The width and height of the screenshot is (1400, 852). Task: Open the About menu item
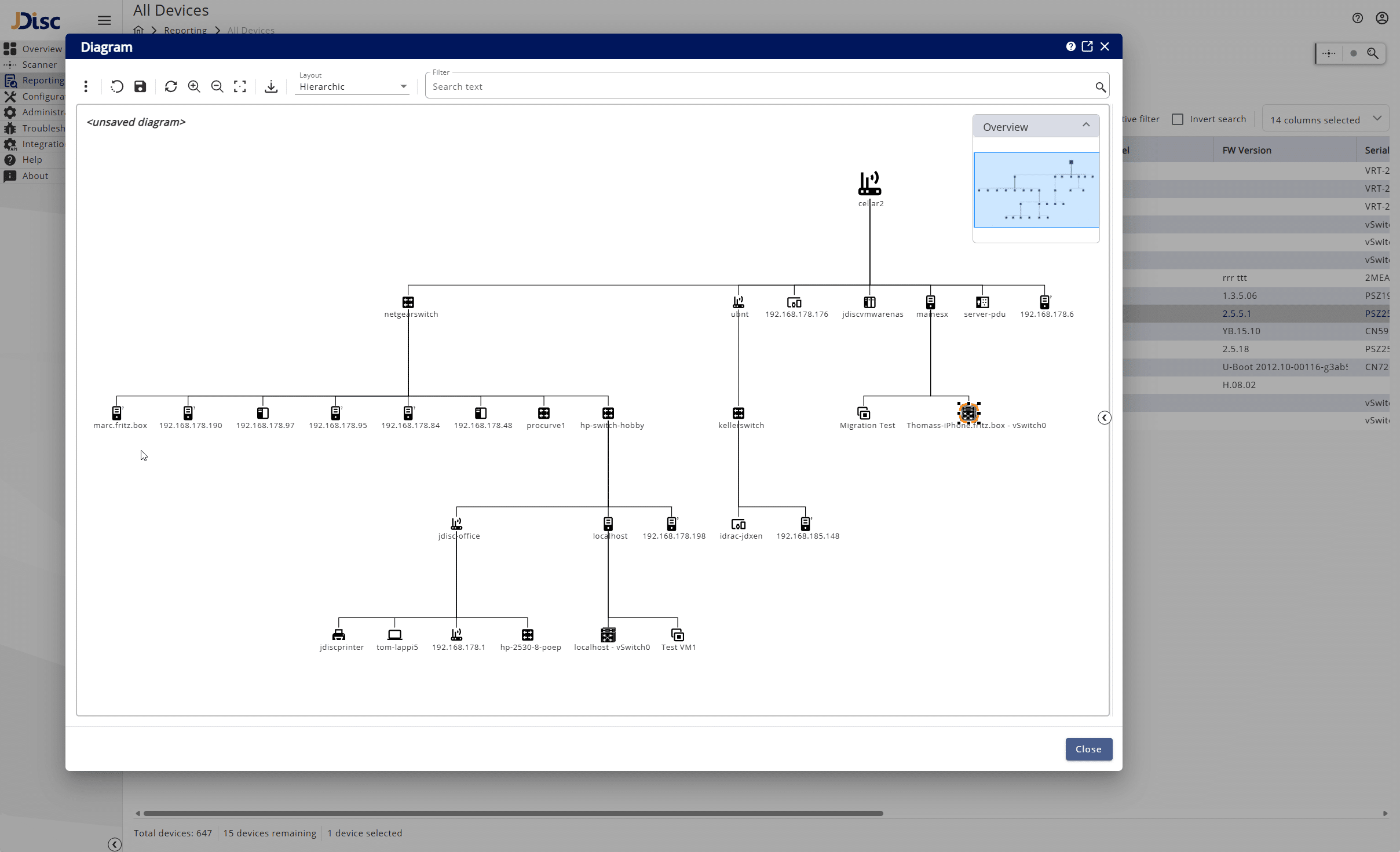coord(35,175)
